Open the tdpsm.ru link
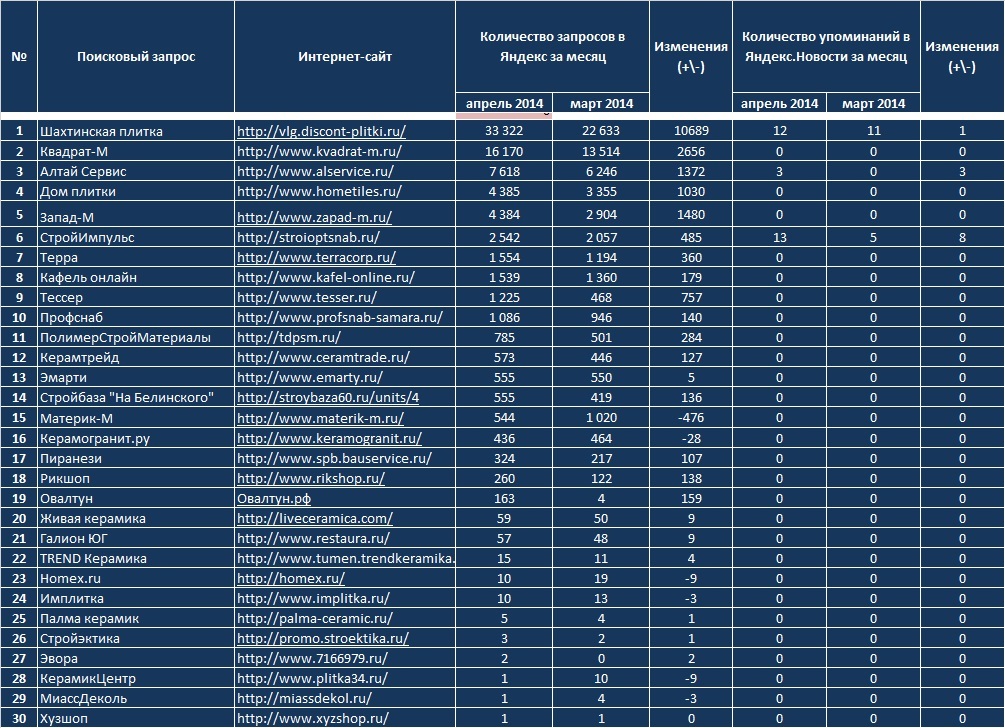Screen dimensions: 1005x728 coord(289,337)
